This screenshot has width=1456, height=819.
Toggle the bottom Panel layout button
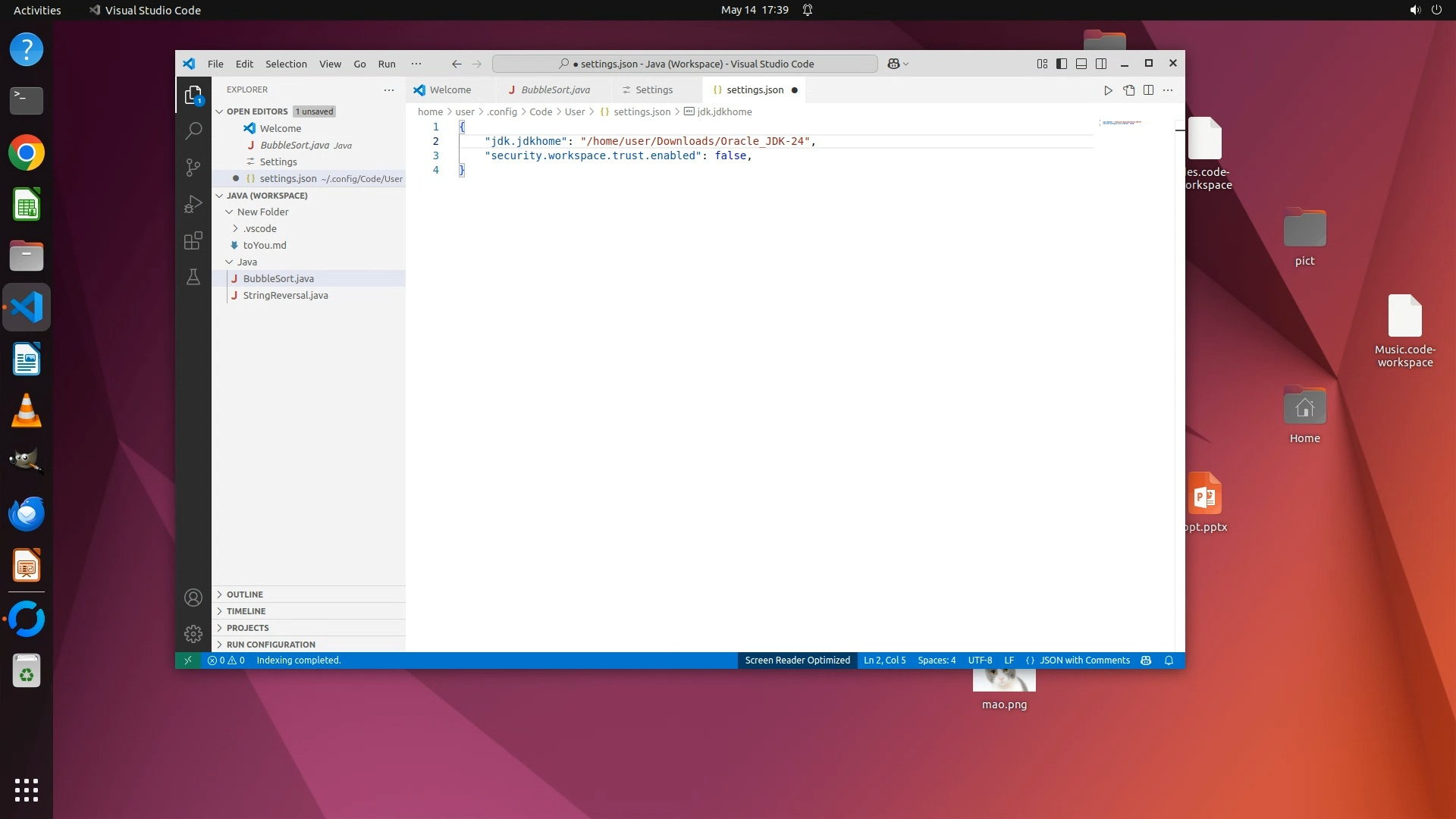pyautogui.click(x=1081, y=64)
